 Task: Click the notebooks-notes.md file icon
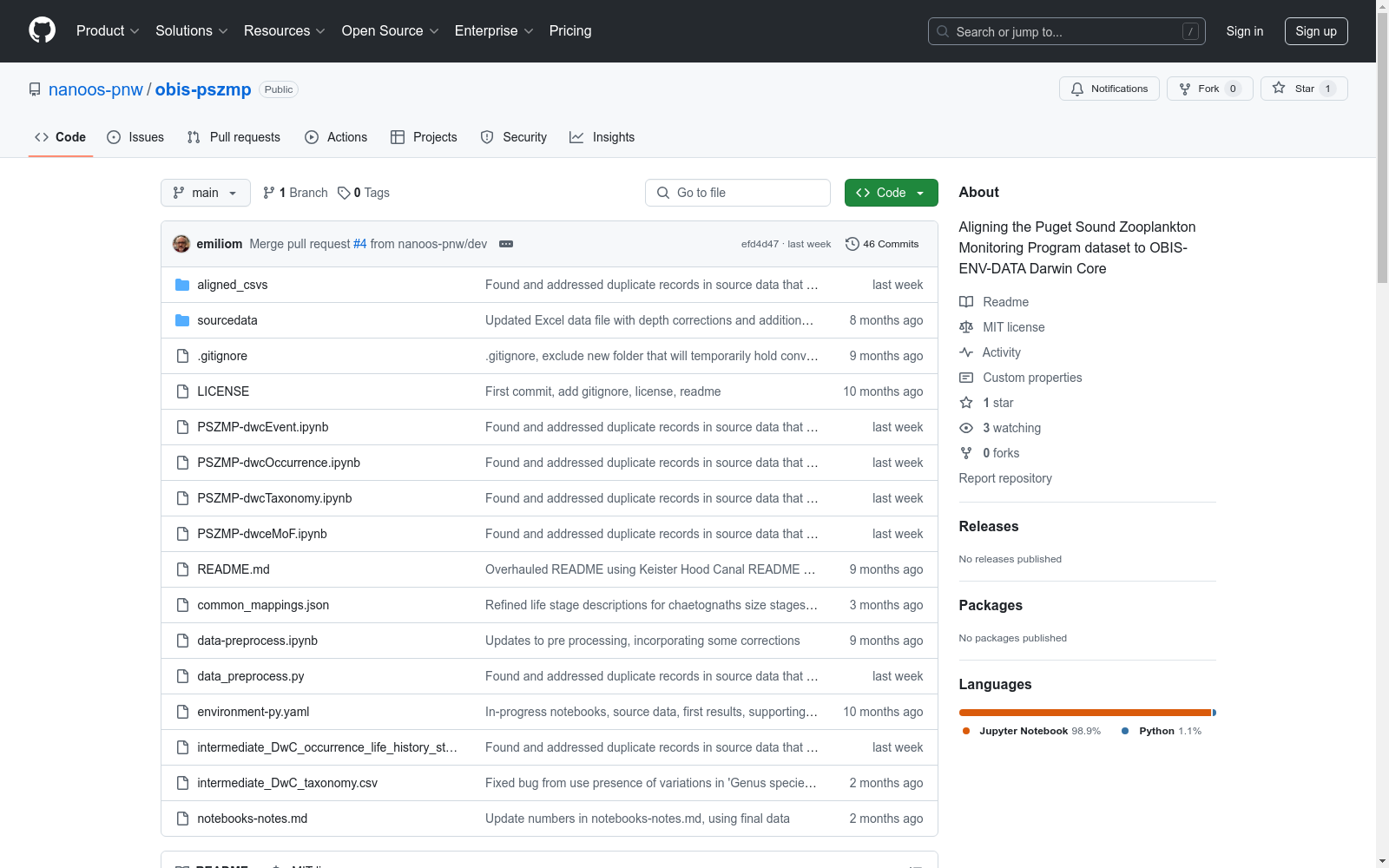pos(182,819)
